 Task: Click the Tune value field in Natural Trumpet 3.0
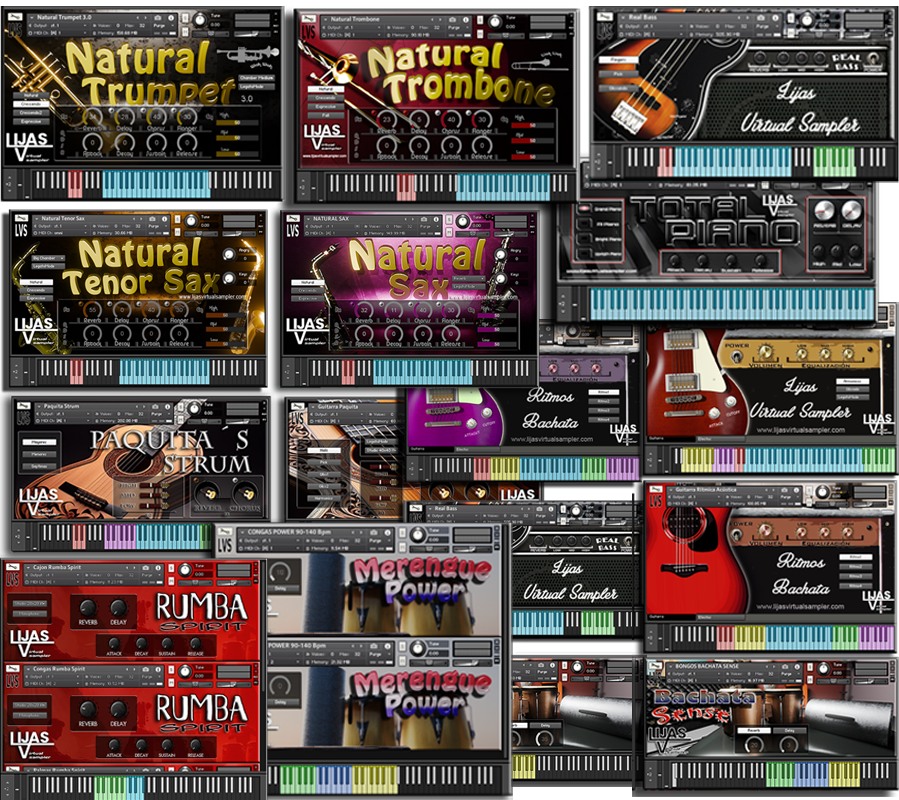point(217,25)
